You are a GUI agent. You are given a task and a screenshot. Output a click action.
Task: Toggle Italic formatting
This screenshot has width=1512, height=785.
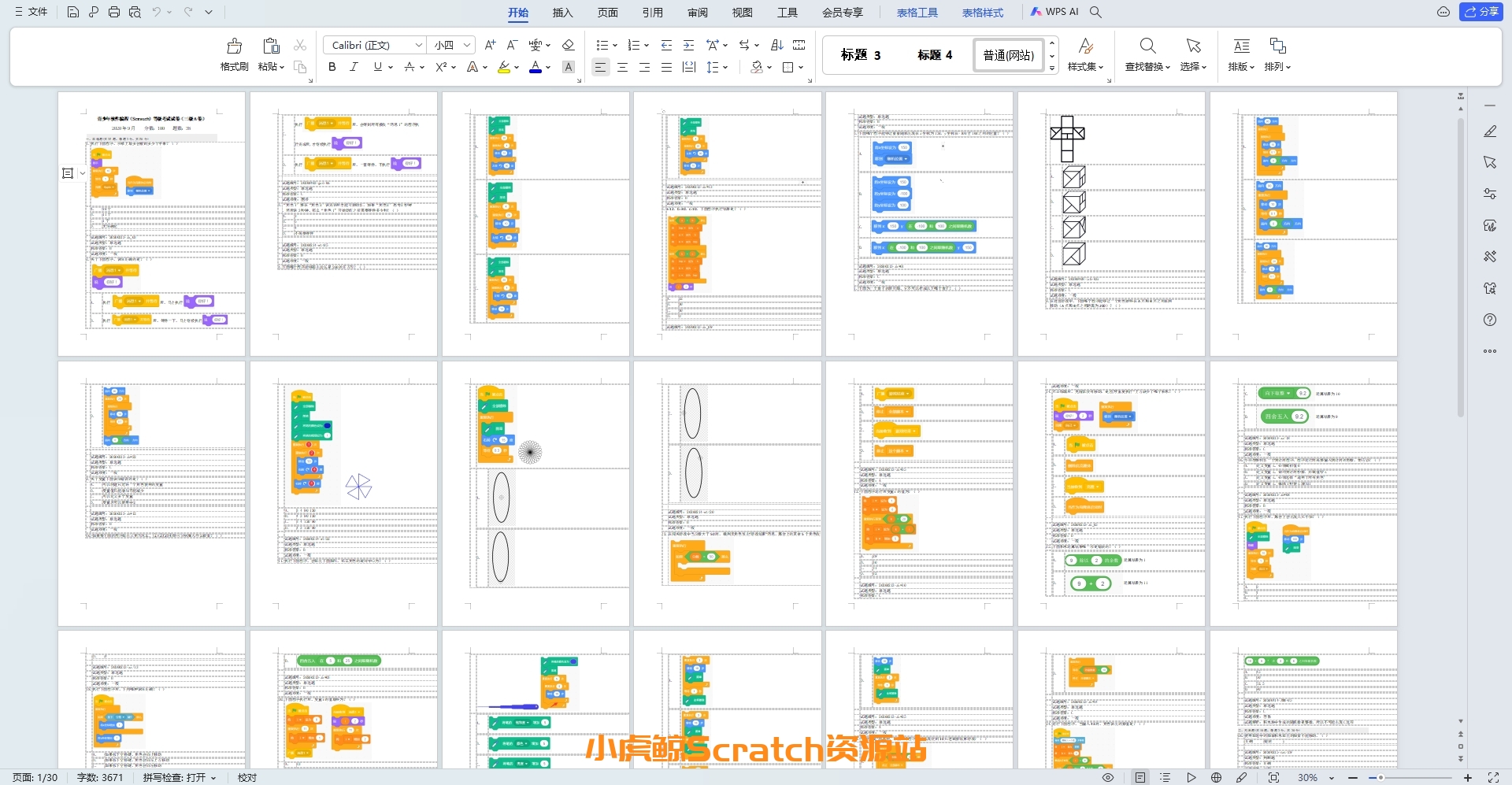354,67
